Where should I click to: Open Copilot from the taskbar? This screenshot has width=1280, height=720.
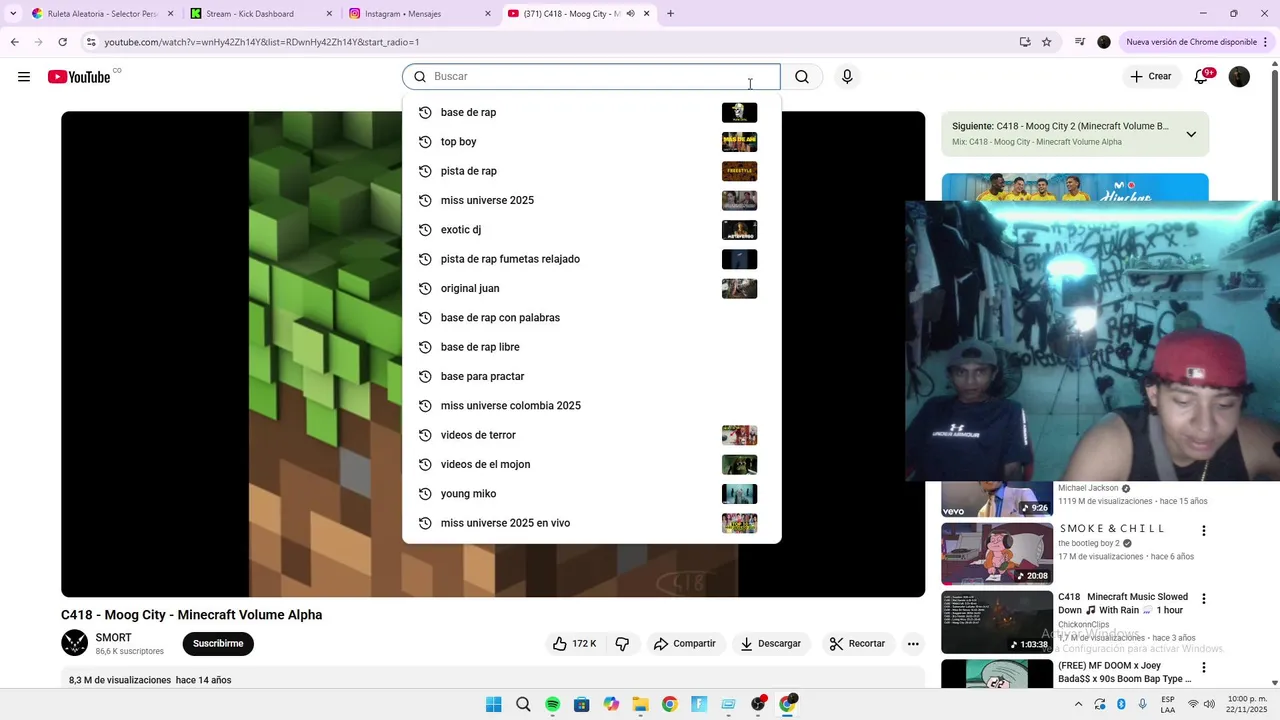(x=611, y=704)
